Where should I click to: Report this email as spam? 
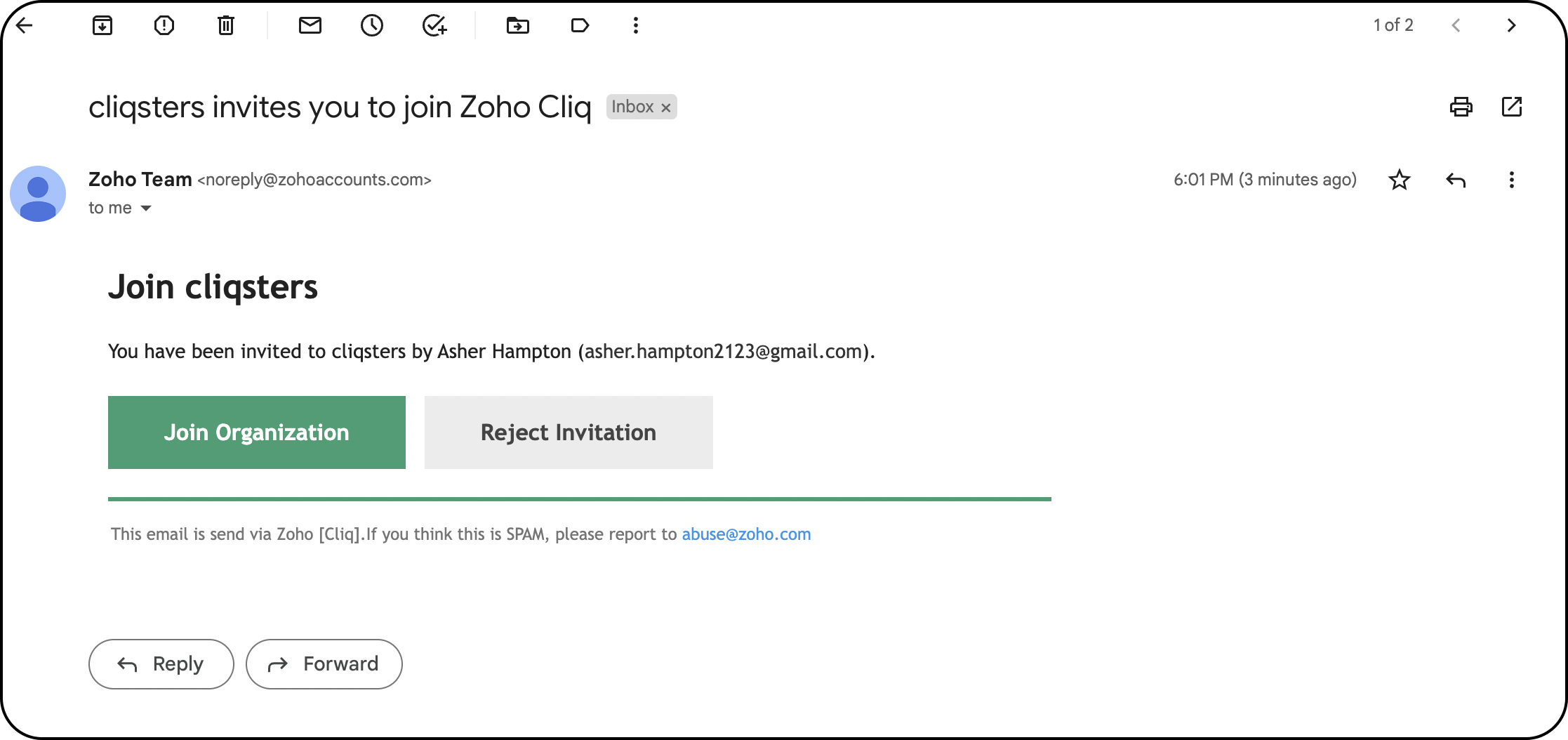[164, 26]
